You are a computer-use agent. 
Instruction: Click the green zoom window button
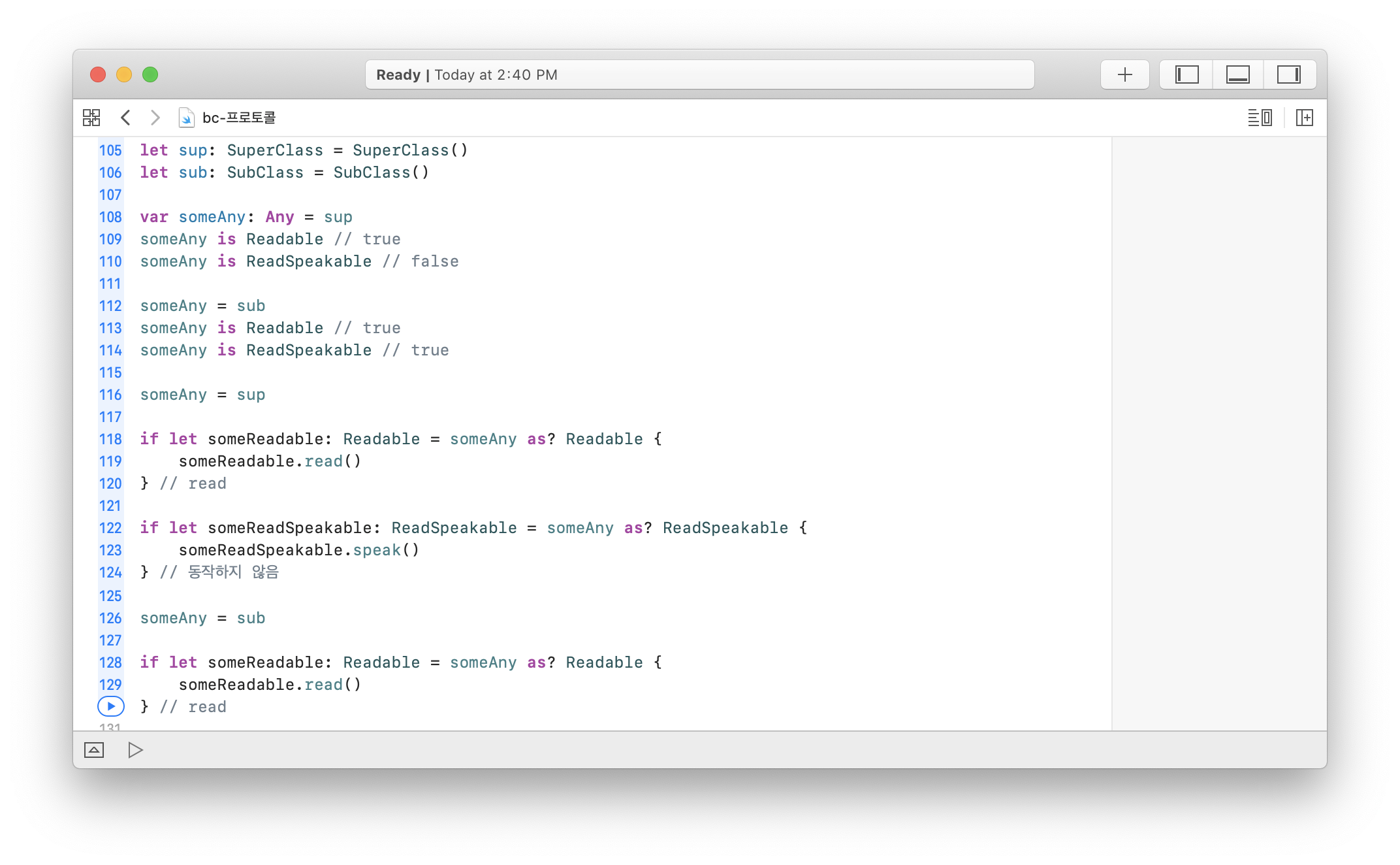coord(150,74)
